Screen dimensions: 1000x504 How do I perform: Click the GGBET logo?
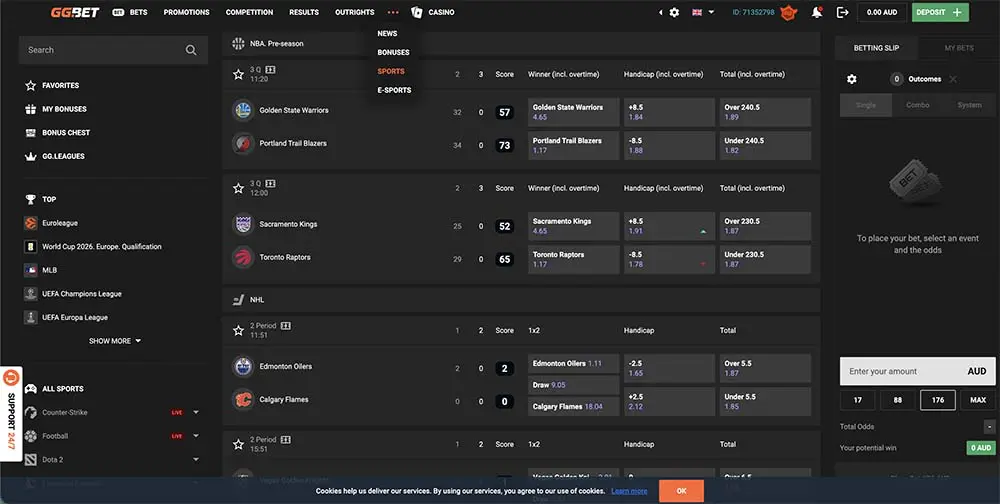75,12
